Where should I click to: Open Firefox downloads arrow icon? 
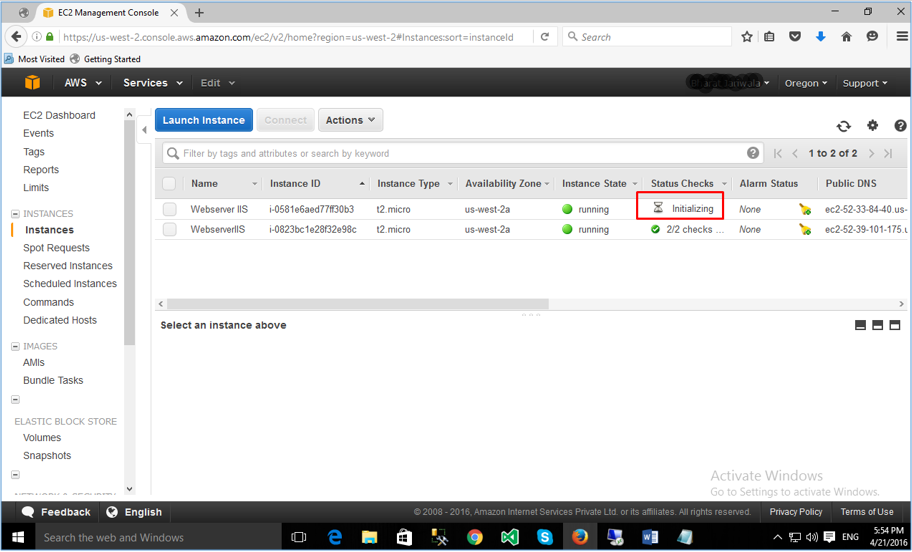pos(821,37)
